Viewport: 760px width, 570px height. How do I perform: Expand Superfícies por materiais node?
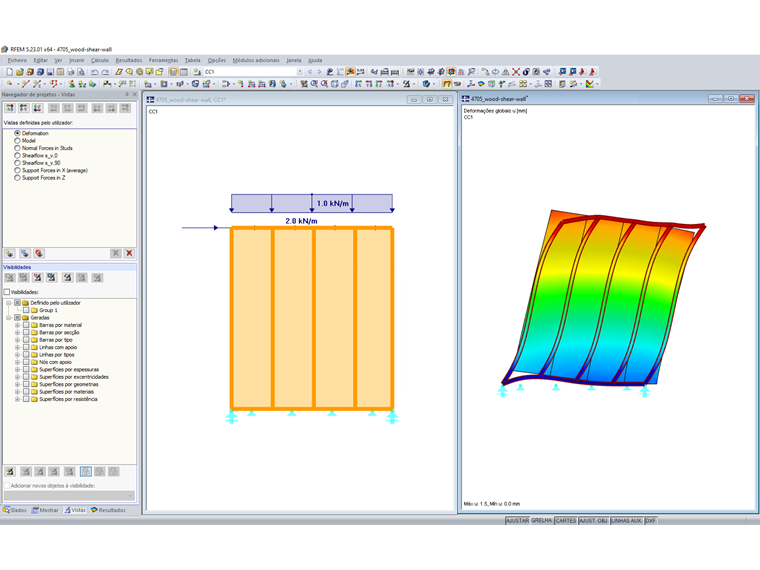17,392
